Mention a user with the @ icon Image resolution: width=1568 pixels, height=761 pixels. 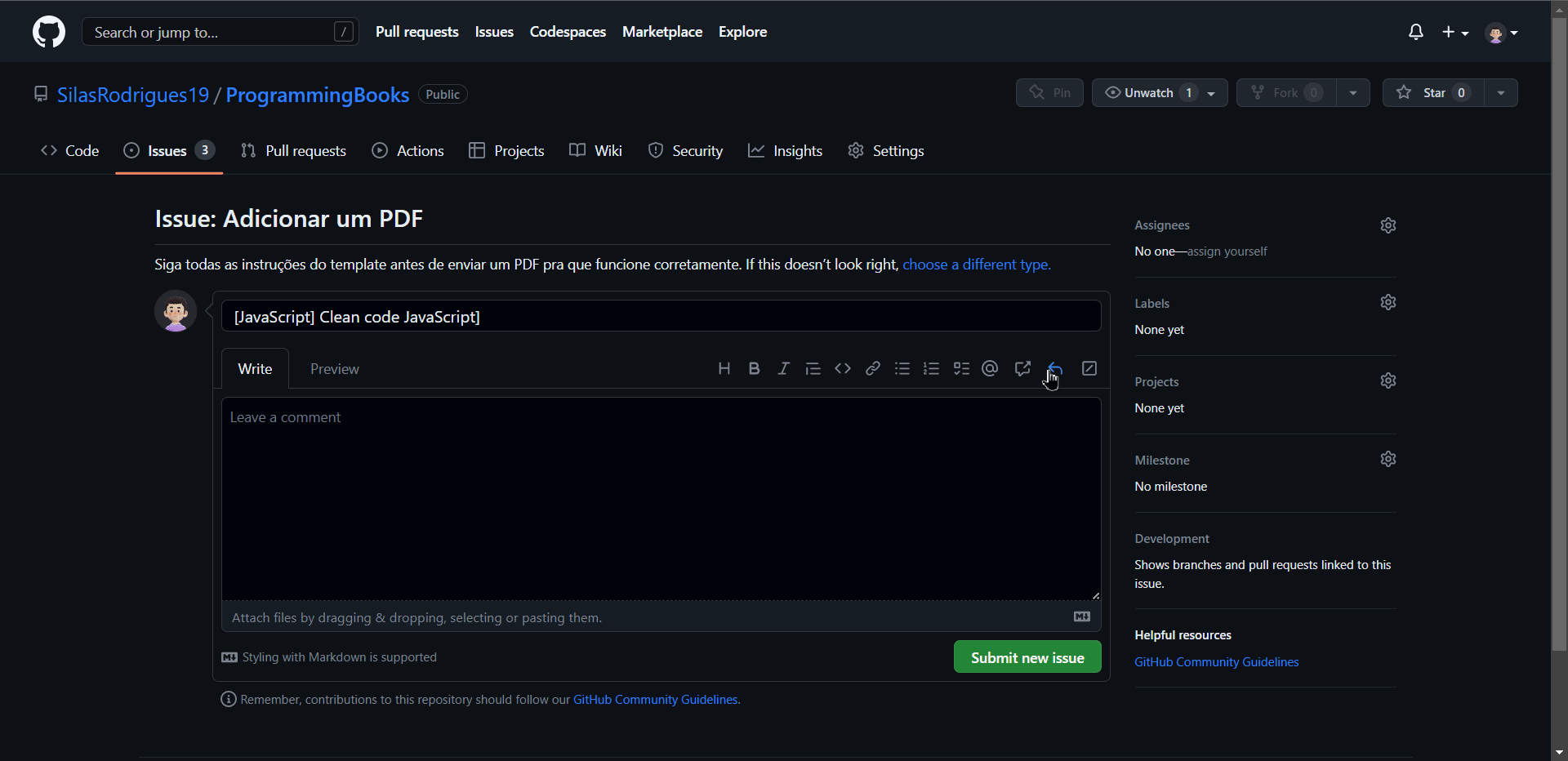[991, 368]
